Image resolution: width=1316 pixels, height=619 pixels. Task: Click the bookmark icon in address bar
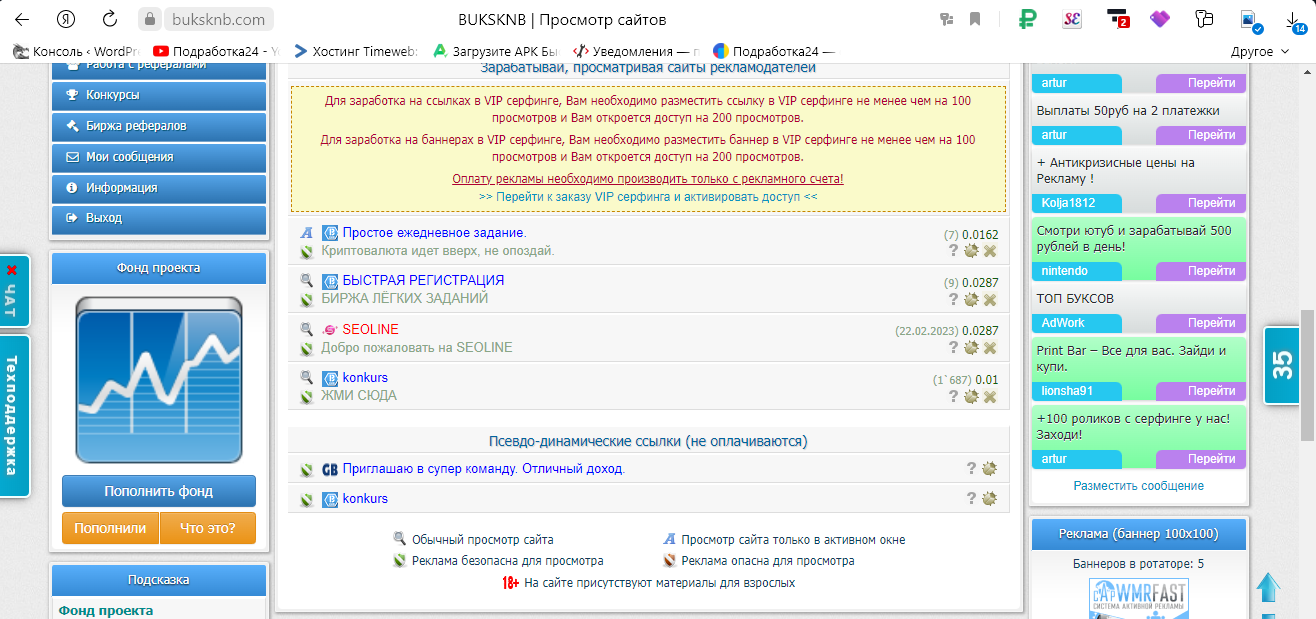975,19
